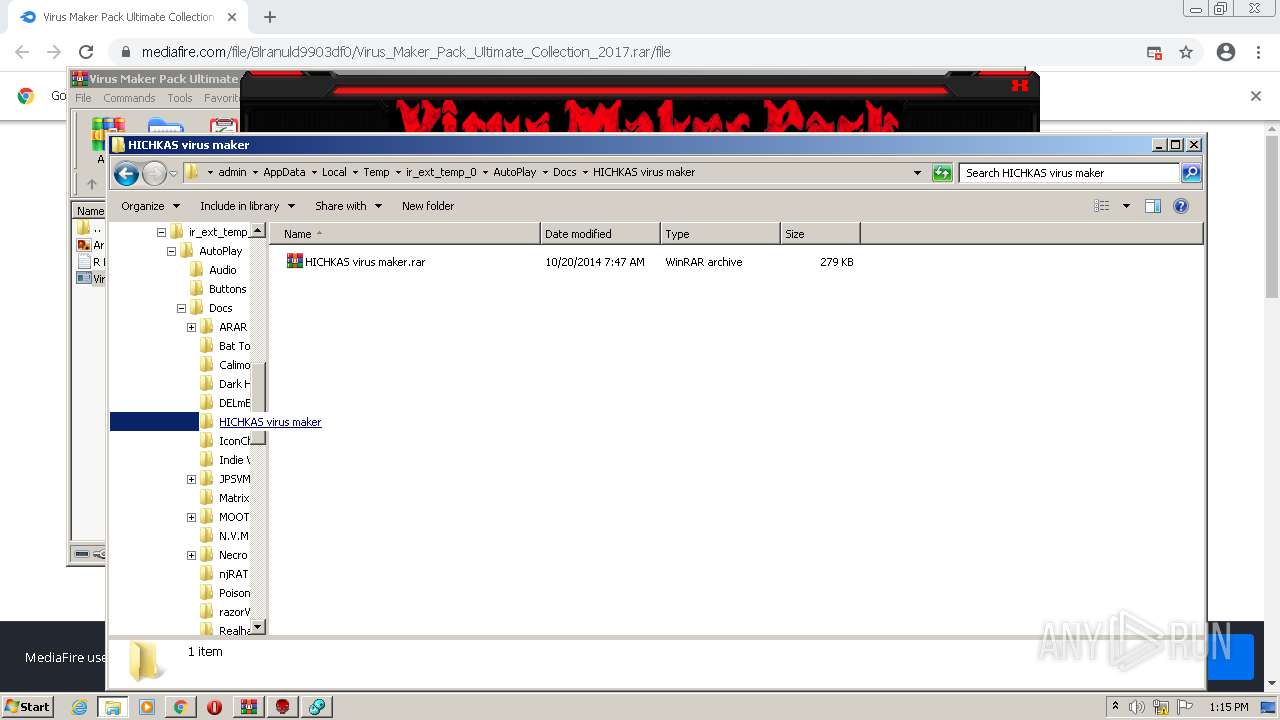Screen dimensions: 1280x720
Task: Select the Matrix folder in tree
Action: 234,498
